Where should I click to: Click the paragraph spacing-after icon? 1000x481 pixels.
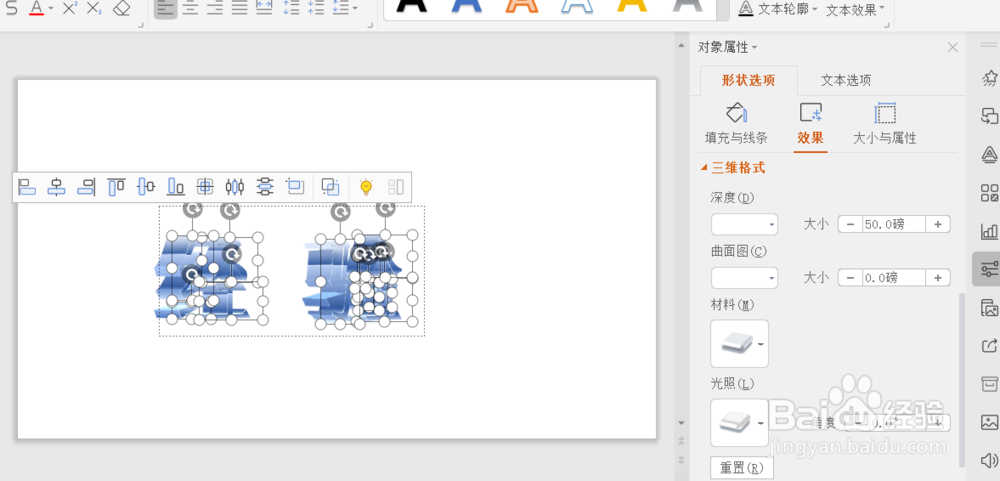(316, 8)
